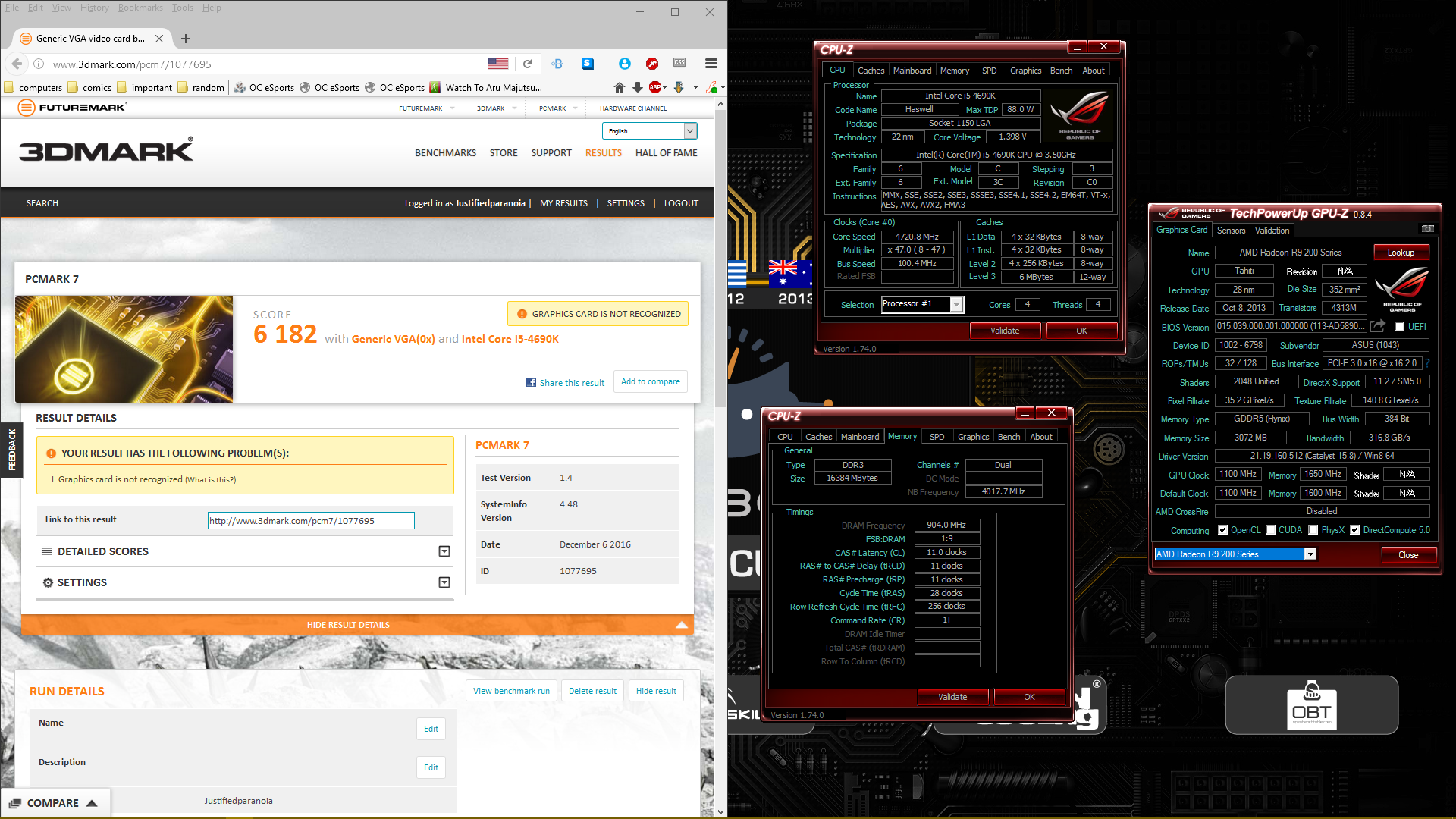
Task: Click Lookup button in GPU-Z
Action: [x=1401, y=253]
